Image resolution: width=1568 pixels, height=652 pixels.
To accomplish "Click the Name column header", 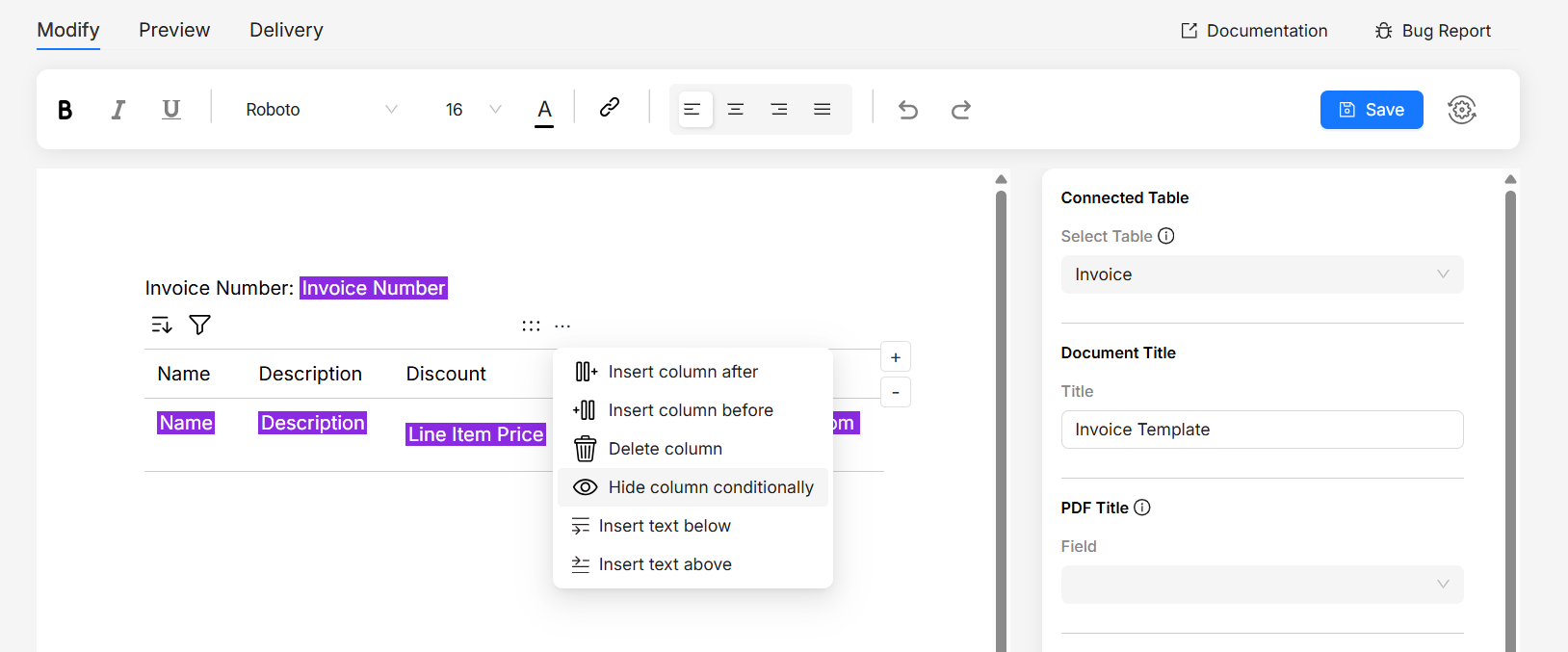I will (184, 374).
